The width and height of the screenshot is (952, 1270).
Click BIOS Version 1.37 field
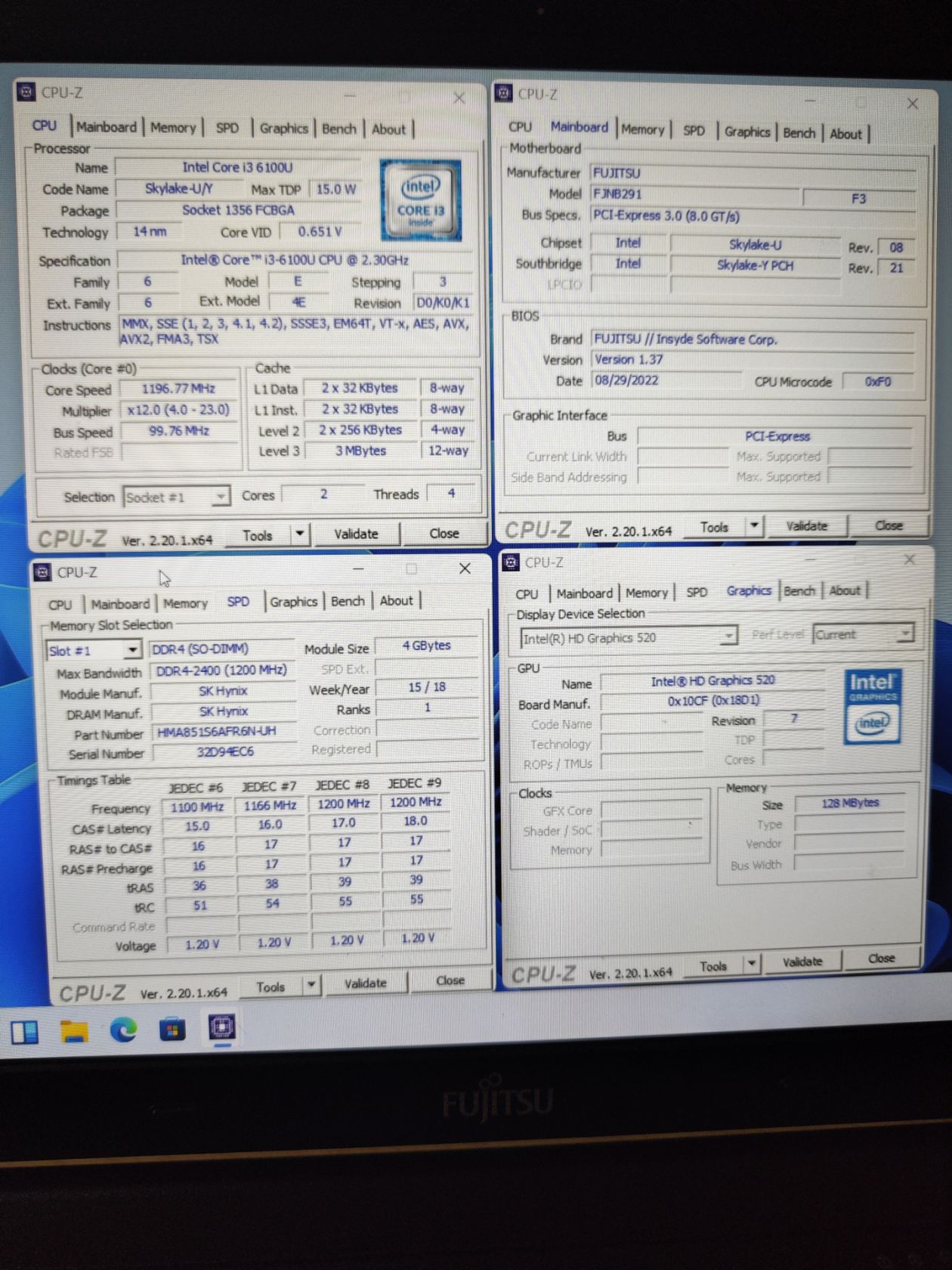[x=753, y=360]
